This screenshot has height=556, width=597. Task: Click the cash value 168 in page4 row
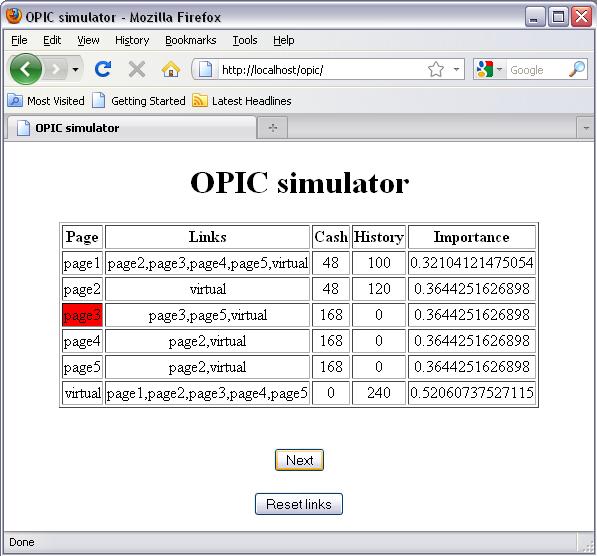tap(331, 341)
